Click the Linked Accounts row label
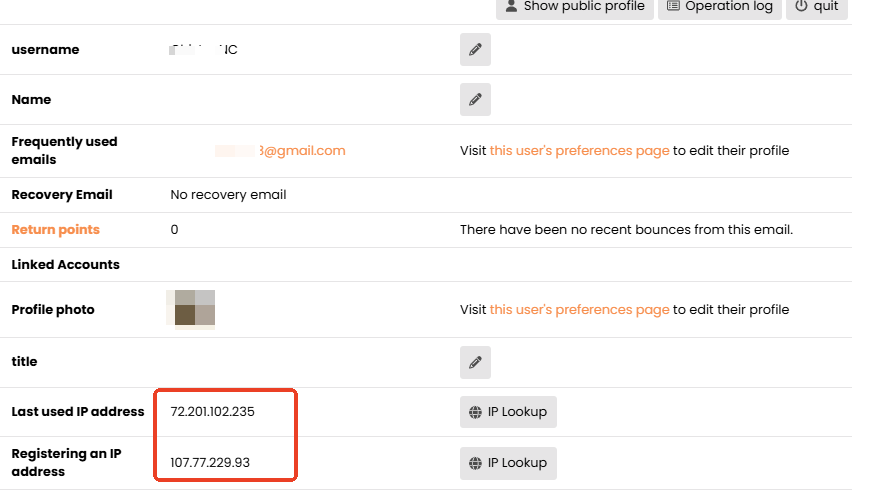895x493 pixels. (65, 265)
